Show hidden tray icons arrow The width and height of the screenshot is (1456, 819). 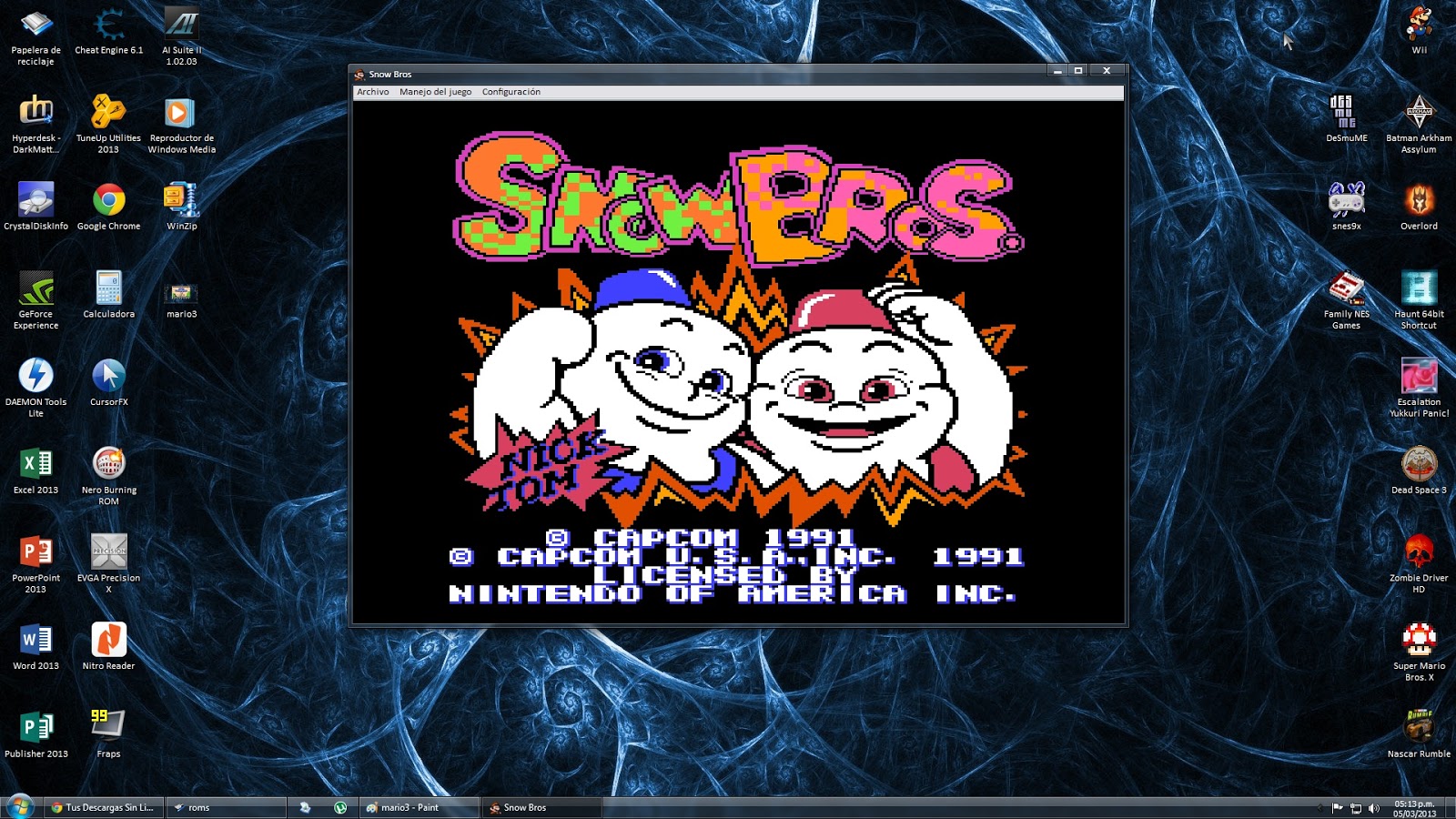pos(1320,807)
